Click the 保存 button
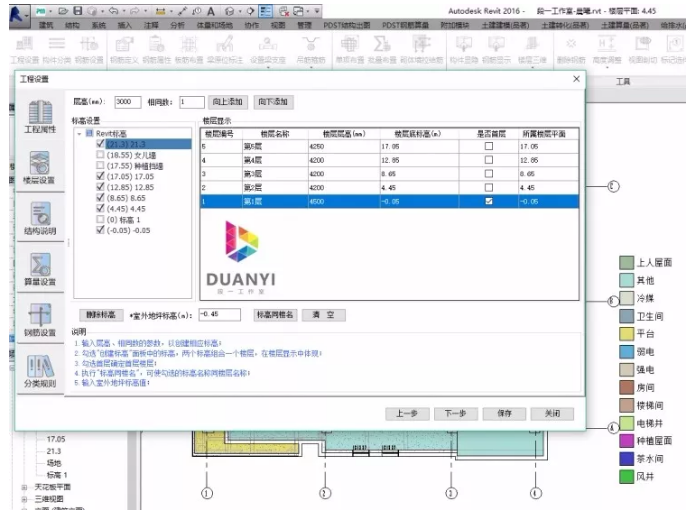 (504, 414)
